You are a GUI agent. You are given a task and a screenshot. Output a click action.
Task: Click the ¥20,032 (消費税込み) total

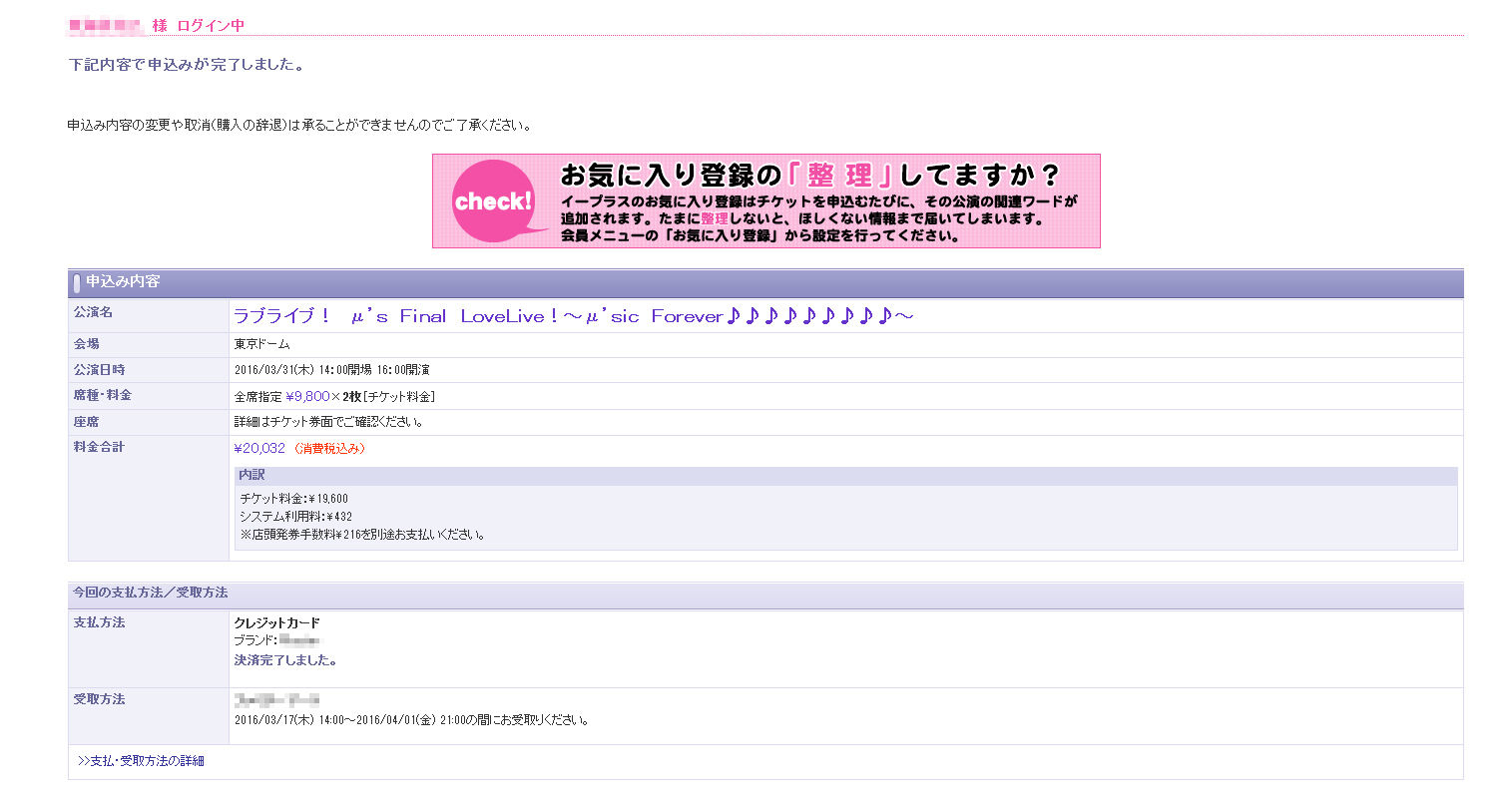[x=300, y=449]
